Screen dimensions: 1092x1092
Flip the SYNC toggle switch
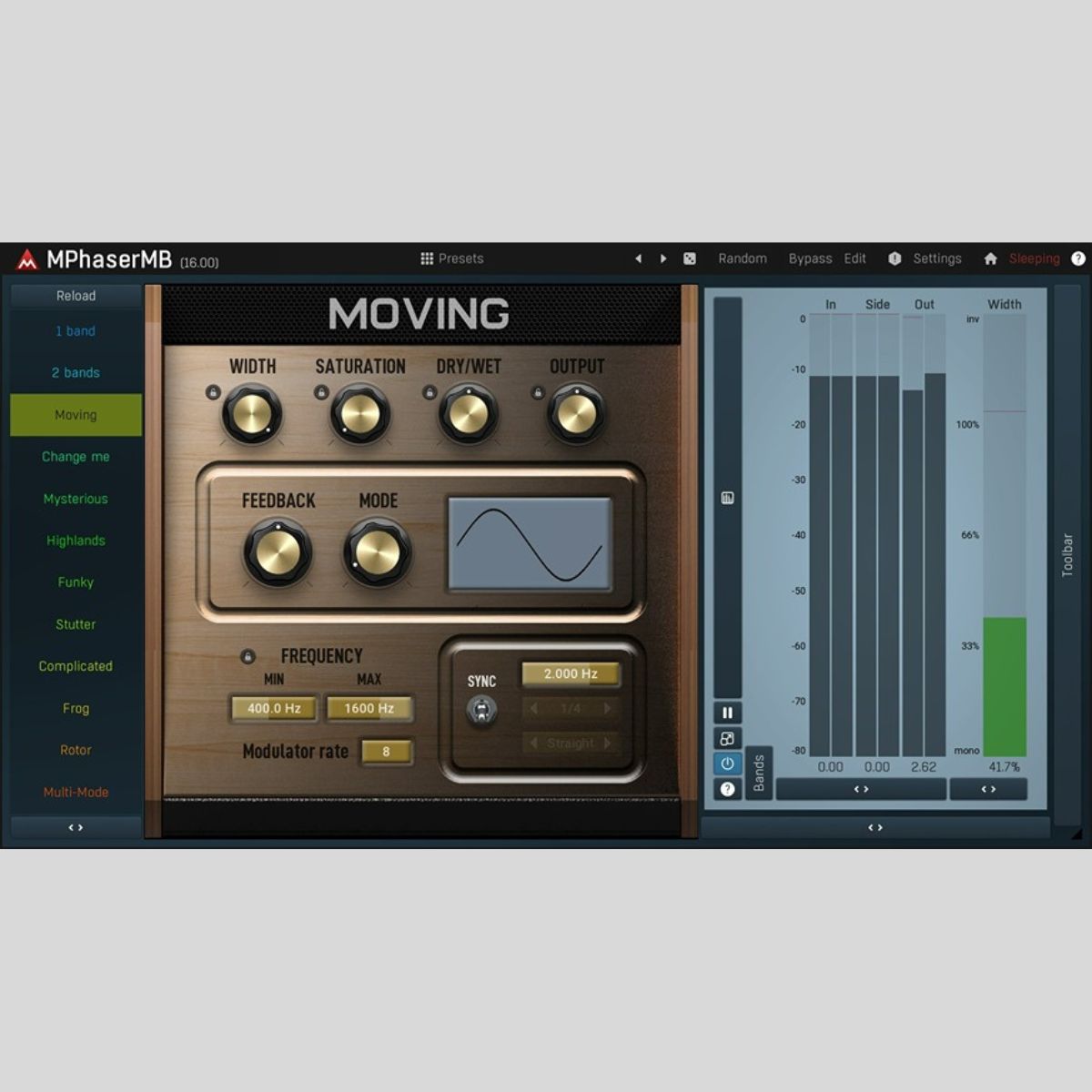481,709
